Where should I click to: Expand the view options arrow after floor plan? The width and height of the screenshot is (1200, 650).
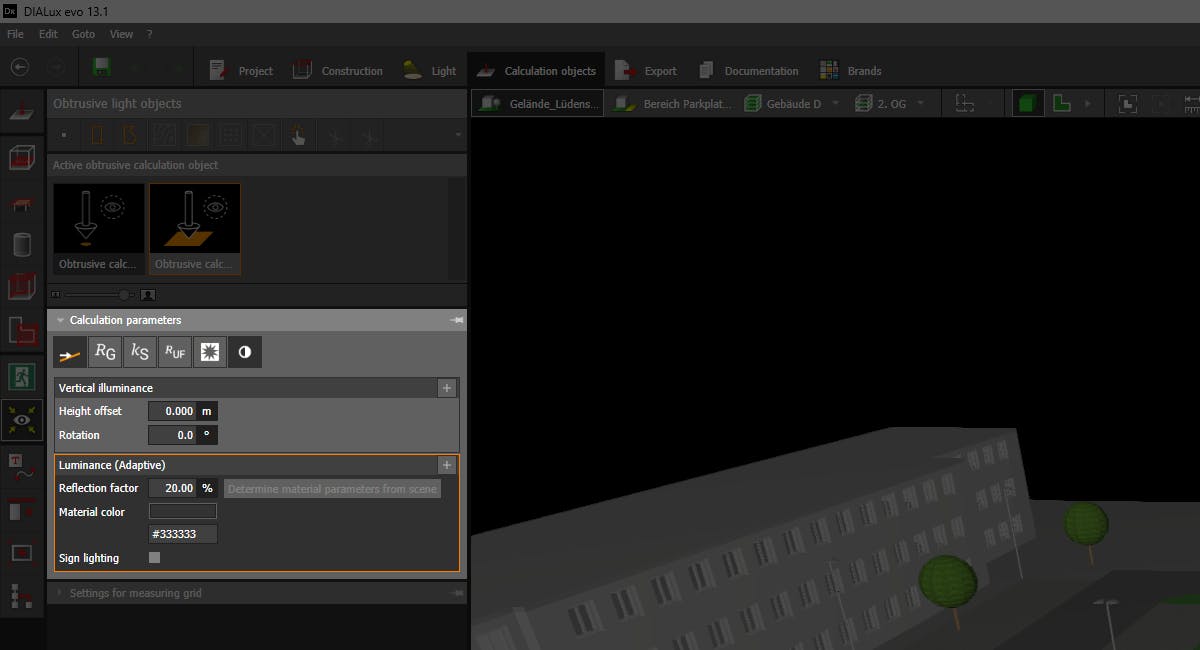pyautogui.click(x=1088, y=103)
